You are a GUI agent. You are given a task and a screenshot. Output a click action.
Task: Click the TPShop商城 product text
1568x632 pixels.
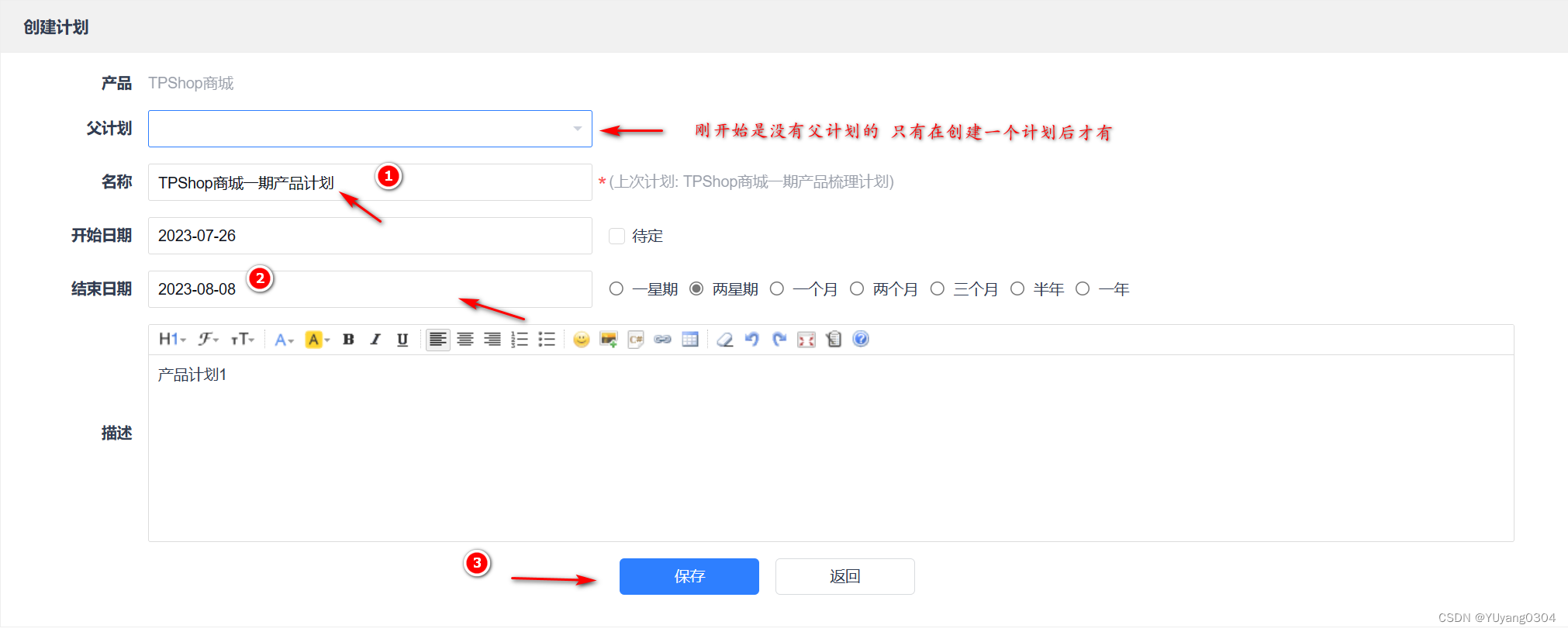point(191,83)
